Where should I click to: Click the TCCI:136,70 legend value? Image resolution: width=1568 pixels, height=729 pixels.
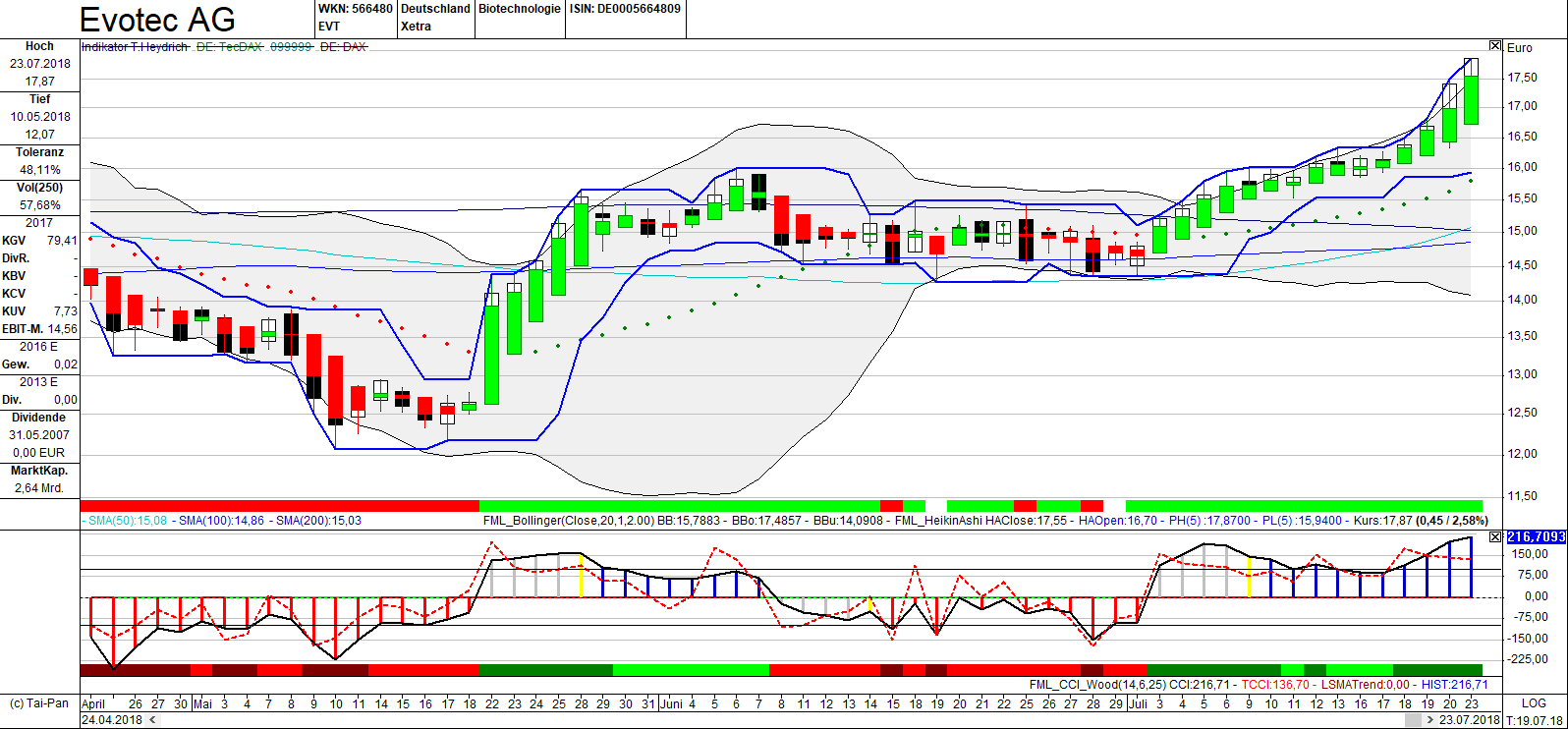[x=1275, y=685]
